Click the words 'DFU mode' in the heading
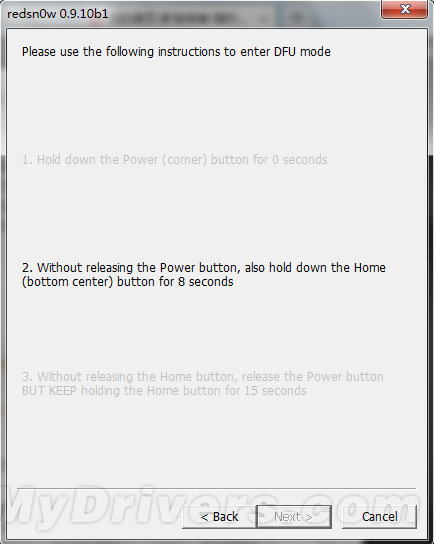 tap(302, 52)
